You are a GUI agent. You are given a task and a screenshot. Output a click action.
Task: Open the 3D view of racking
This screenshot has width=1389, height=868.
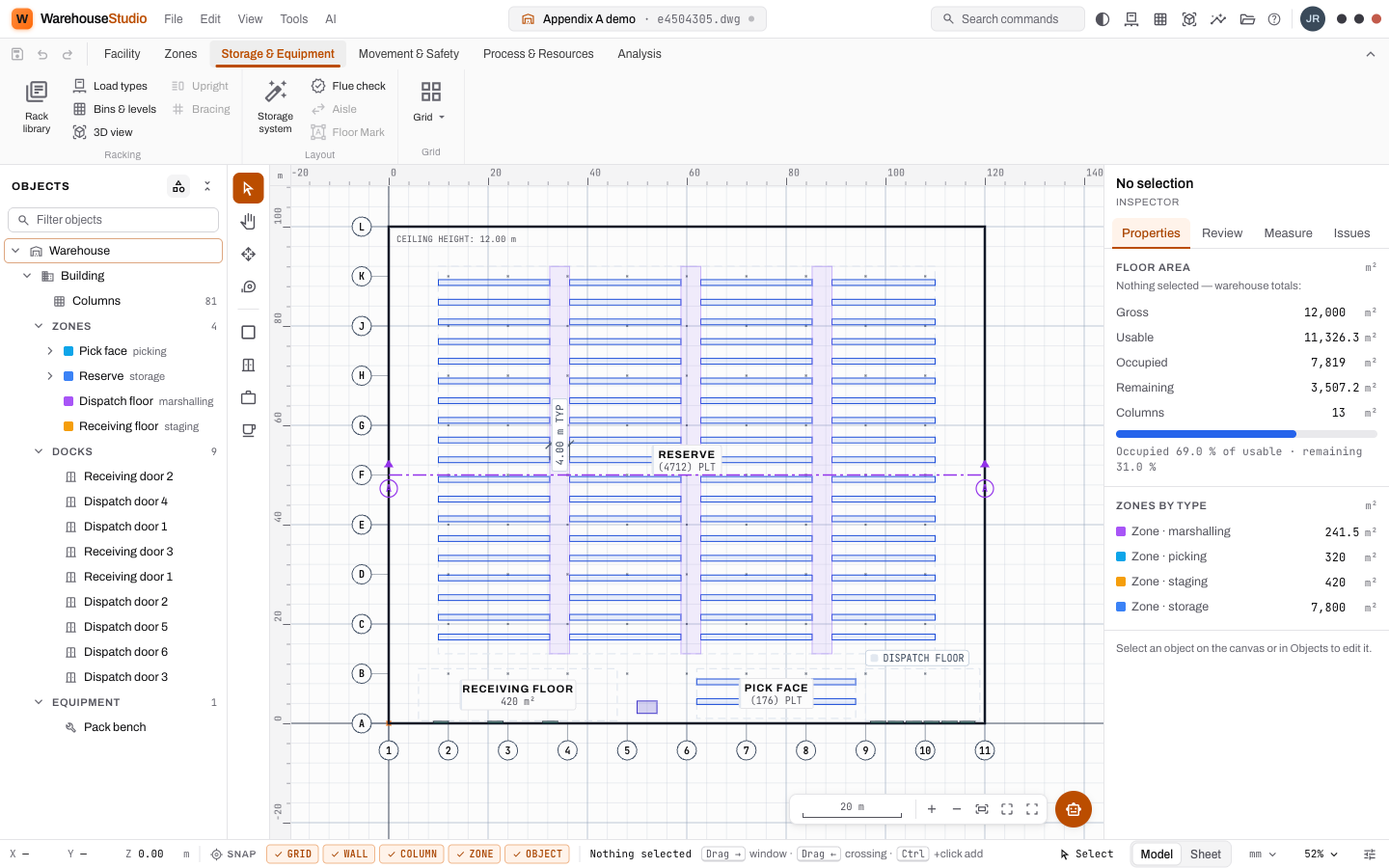click(x=103, y=132)
